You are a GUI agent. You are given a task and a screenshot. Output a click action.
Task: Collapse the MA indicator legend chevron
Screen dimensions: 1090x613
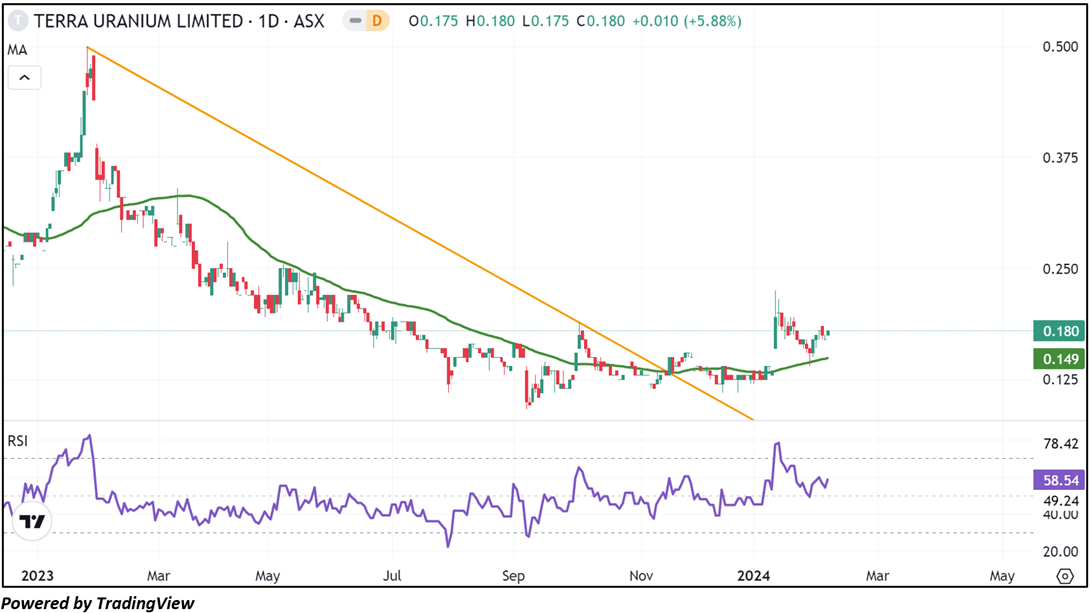[24, 77]
